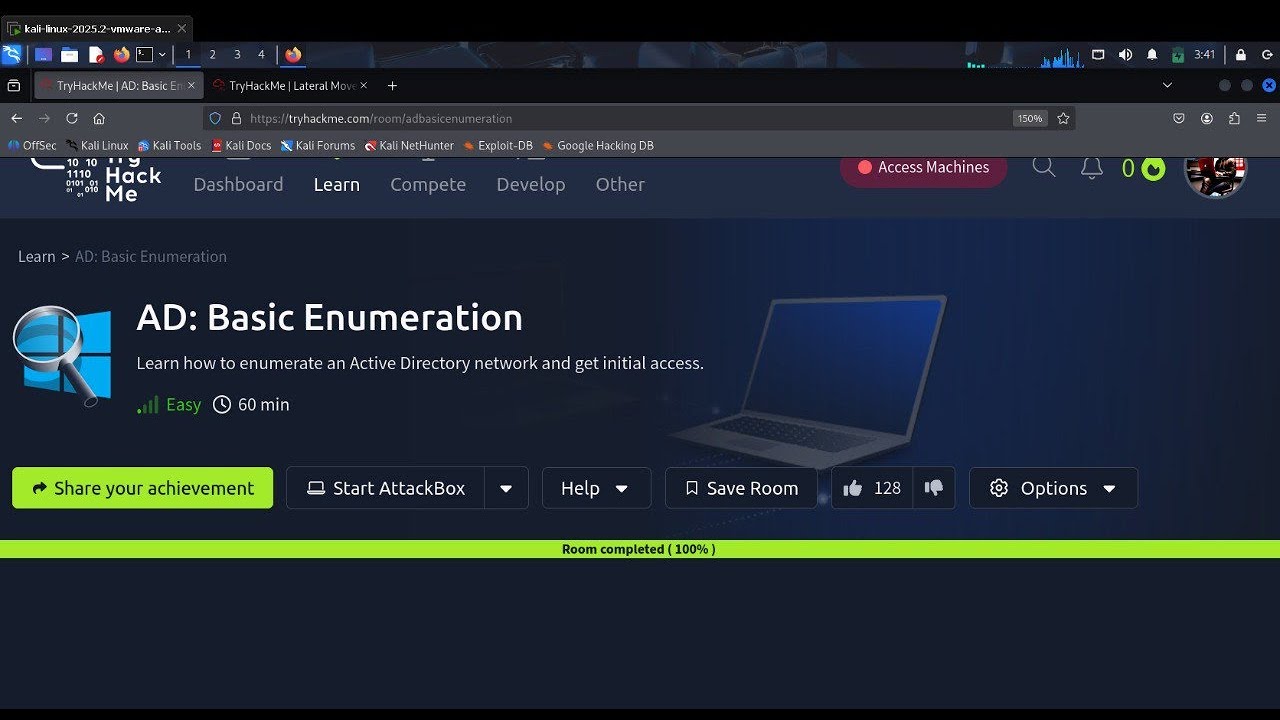The width and height of the screenshot is (1280, 720).
Task: Click the battery power manager icon
Action: pos(1178,55)
